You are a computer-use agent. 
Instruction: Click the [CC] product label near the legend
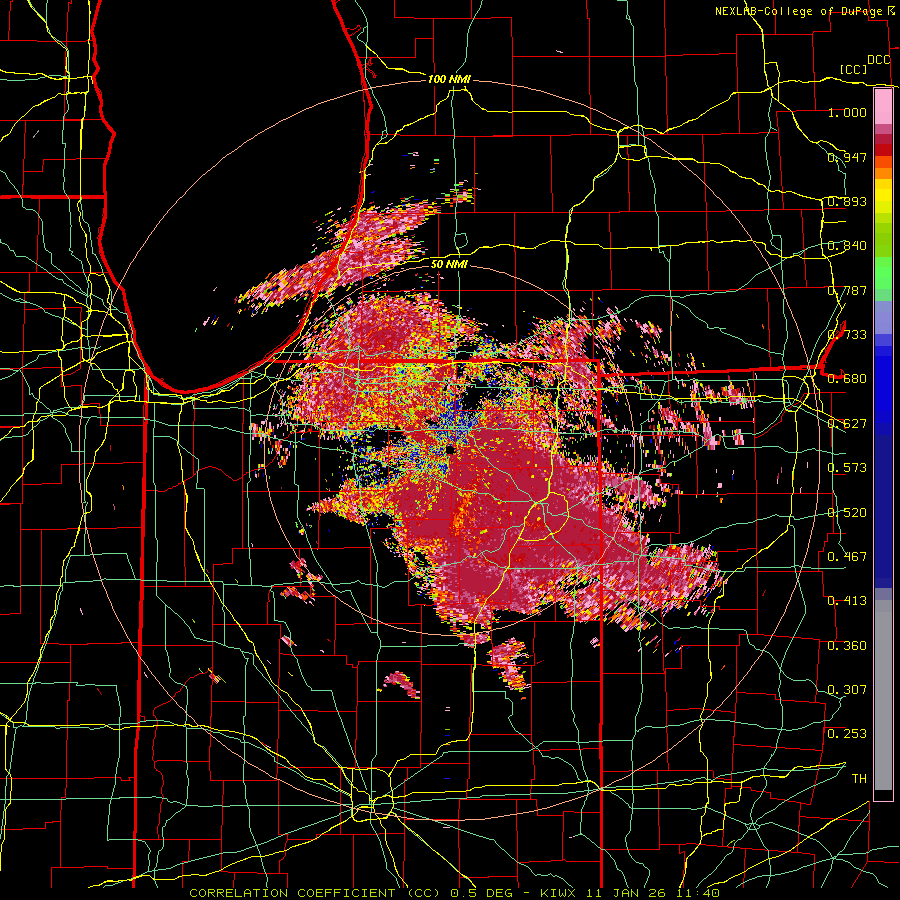click(x=854, y=69)
